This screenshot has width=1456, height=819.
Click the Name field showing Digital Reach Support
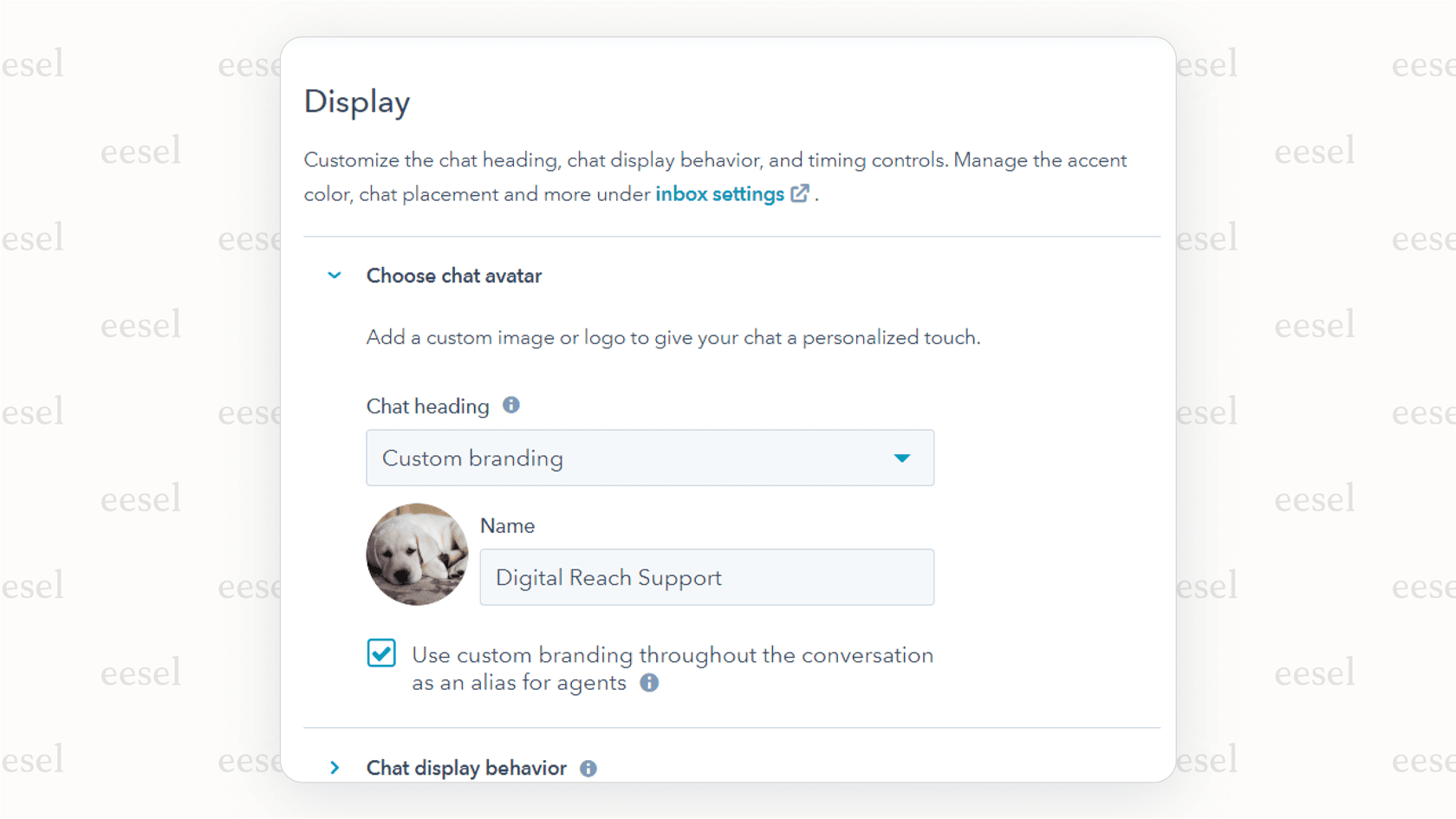tap(706, 577)
